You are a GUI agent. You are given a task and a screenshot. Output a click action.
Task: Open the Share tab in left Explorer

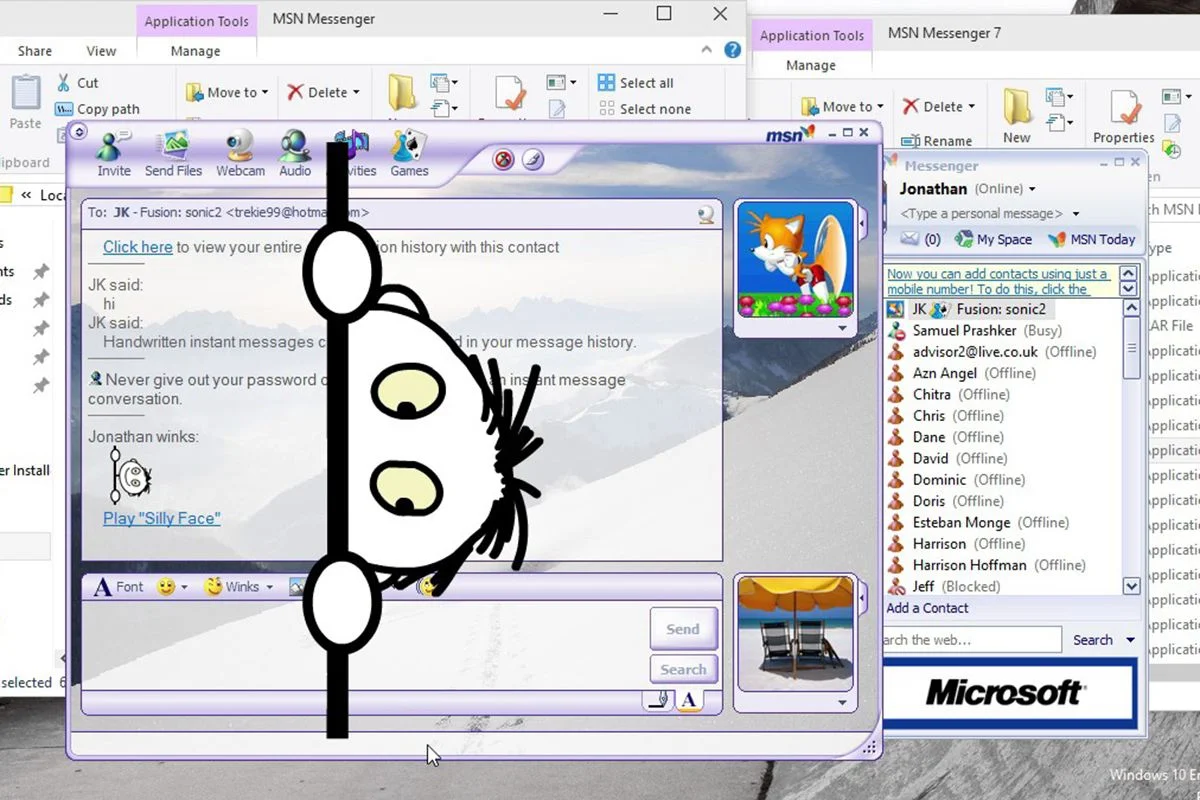(34, 51)
